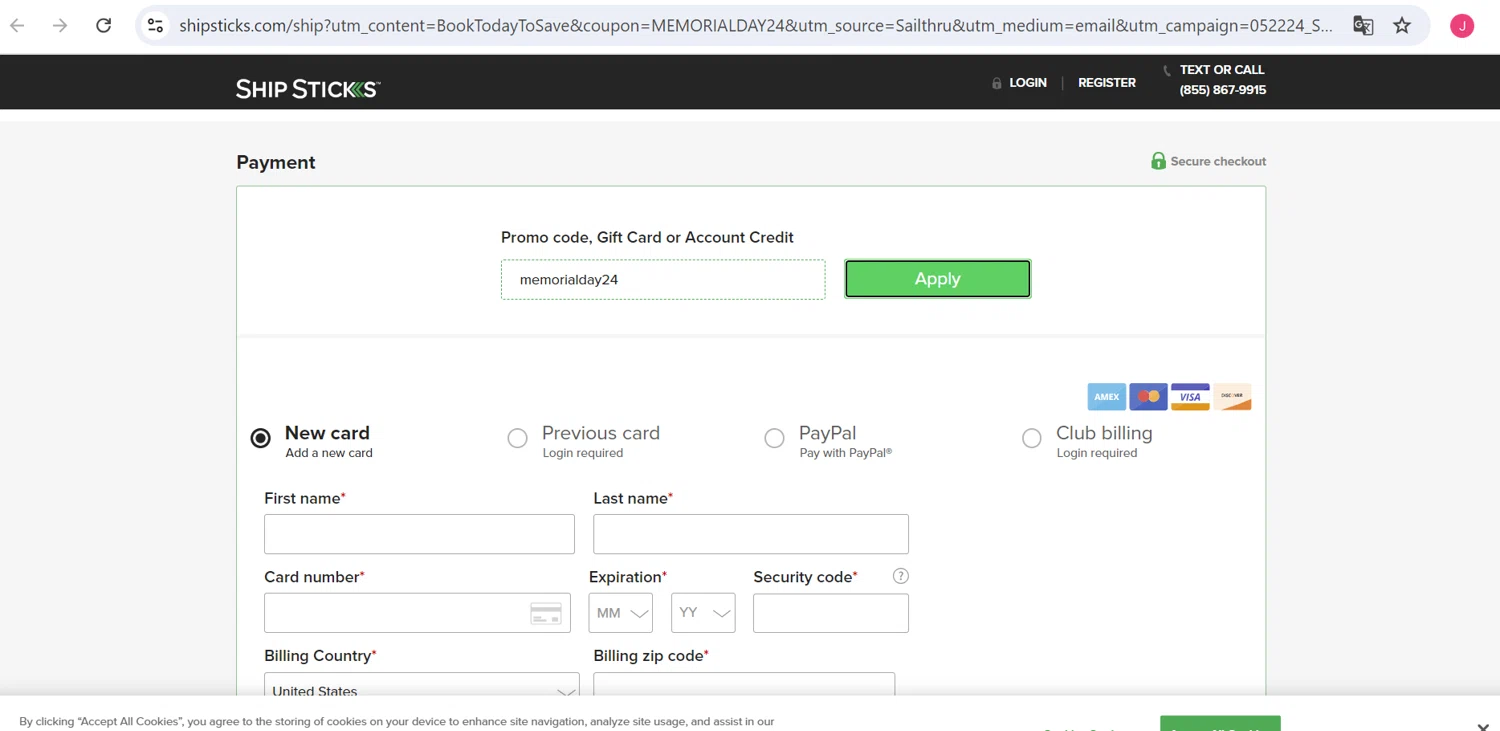
Task: Click the security code help question mark
Action: click(x=900, y=576)
